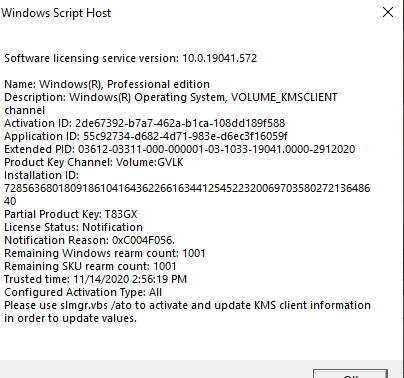Click the 'License Status: Notification' line
The image size is (404, 378).
[x=73, y=227]
